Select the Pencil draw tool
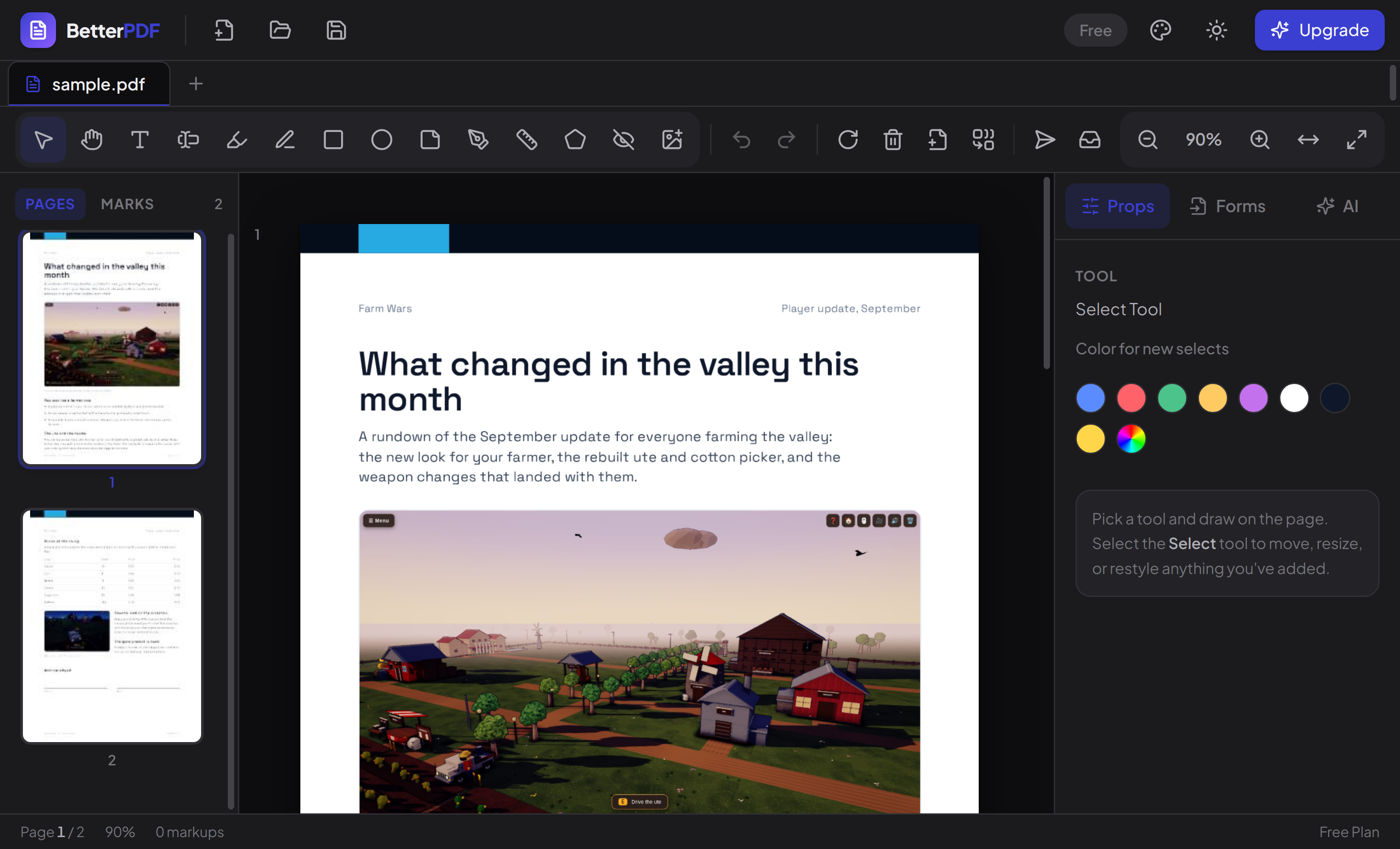This screenshot has height=849, width=1400. tap(285, 140)
